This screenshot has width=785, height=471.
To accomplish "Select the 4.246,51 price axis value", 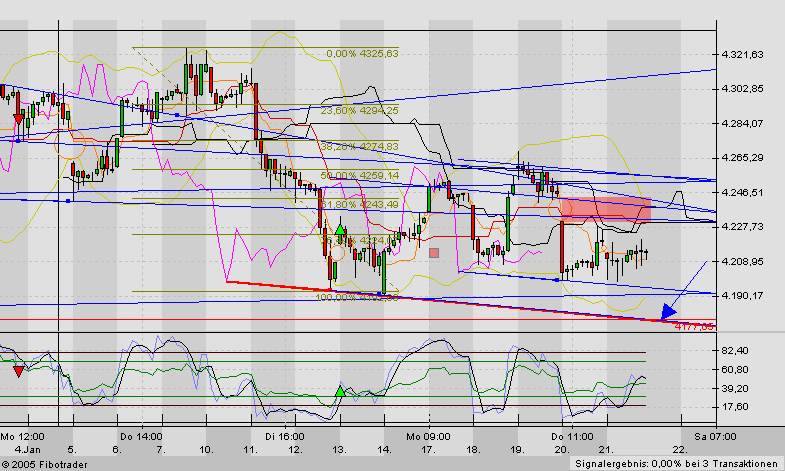I will pos(742,193).
